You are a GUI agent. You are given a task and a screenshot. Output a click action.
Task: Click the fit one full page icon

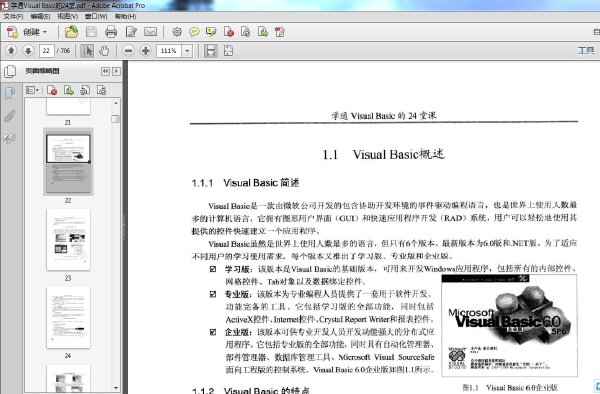tap(228, 50)
